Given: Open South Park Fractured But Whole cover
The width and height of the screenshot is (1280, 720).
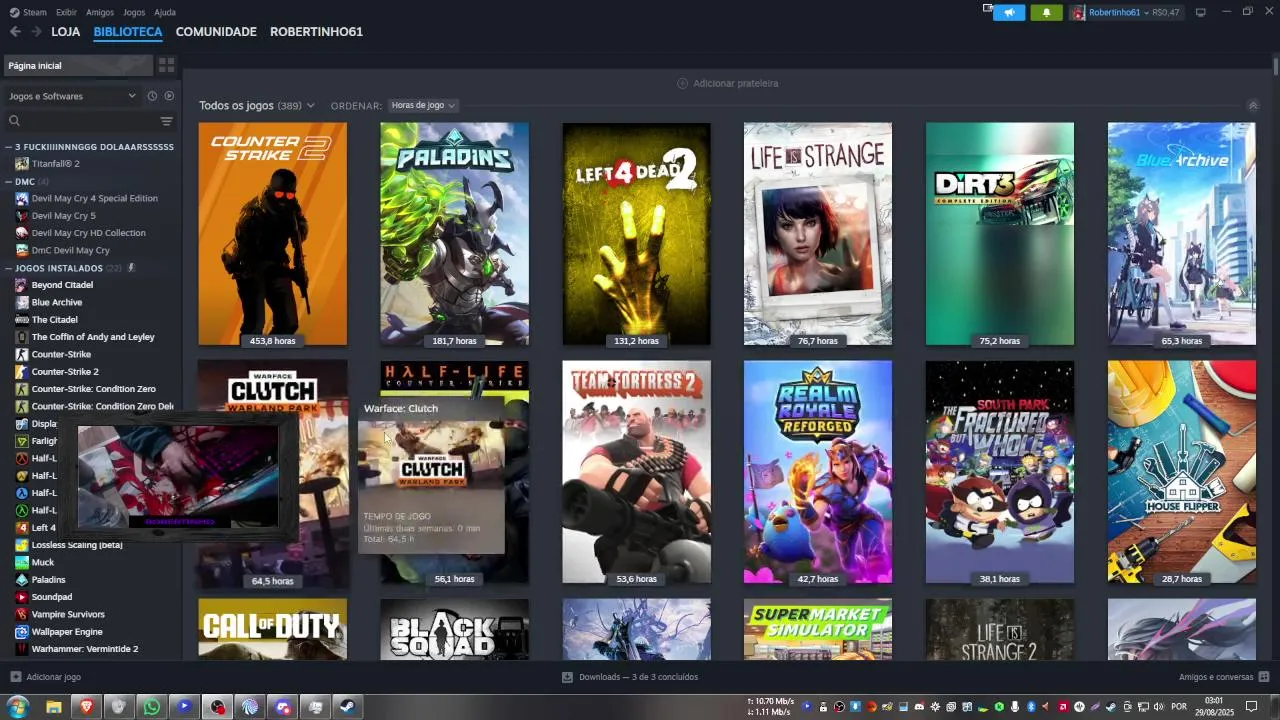Looking at the screenshot, I should pyautogui.click(x=1000, y=472).
